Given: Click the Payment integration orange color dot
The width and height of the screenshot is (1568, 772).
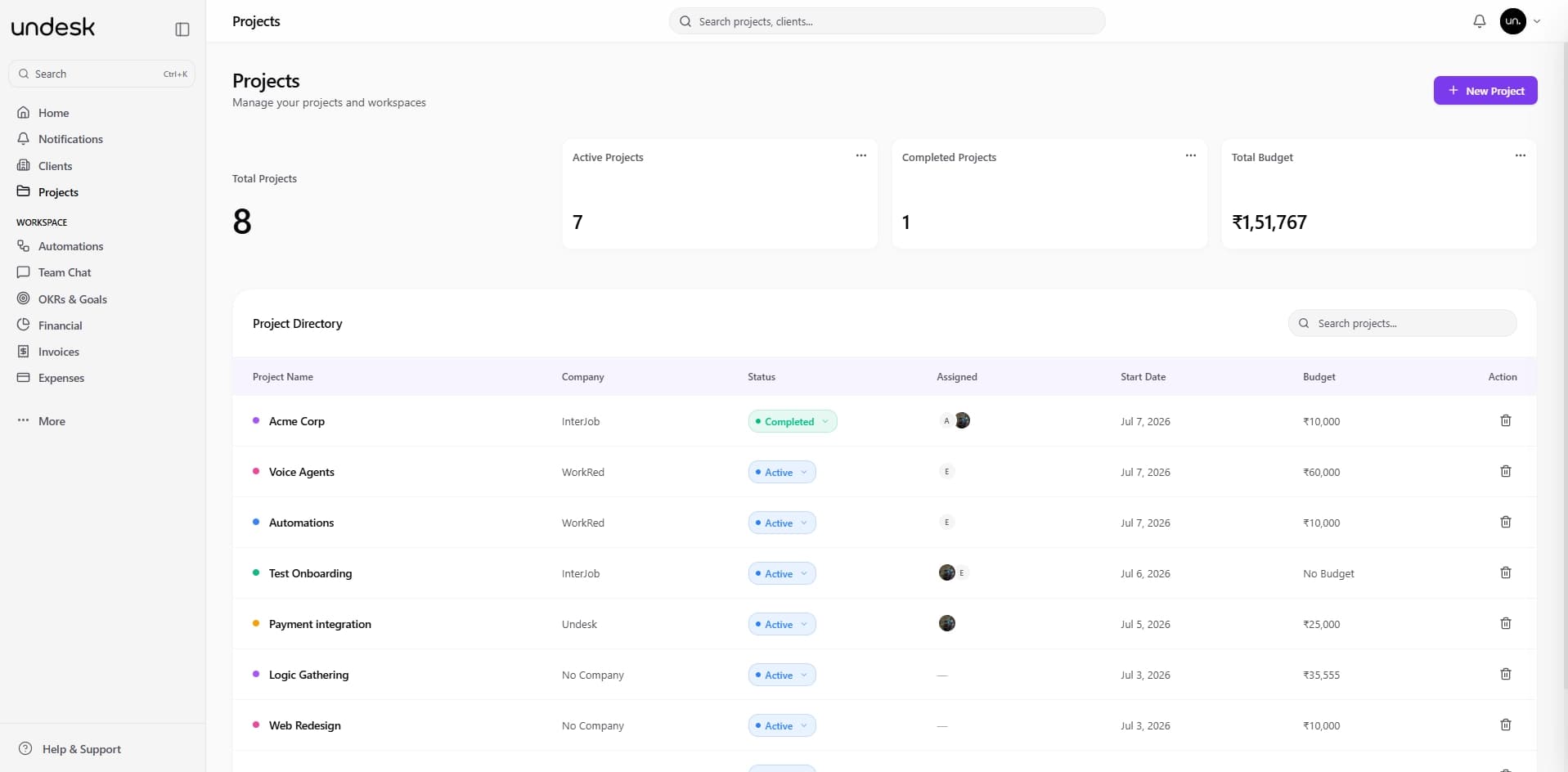Looking at the screenshot, I should (256, 623).
